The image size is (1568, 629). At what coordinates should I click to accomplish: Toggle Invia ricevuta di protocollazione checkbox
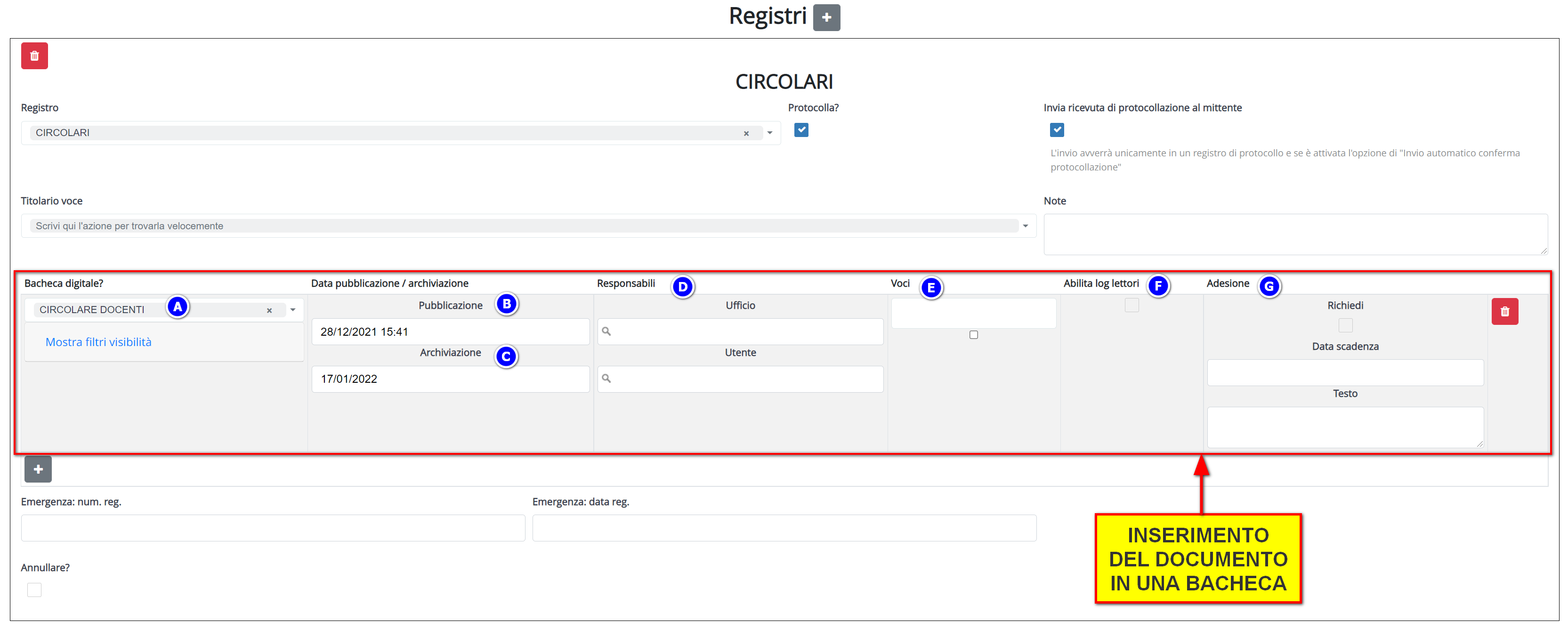tap(1057, 129)
